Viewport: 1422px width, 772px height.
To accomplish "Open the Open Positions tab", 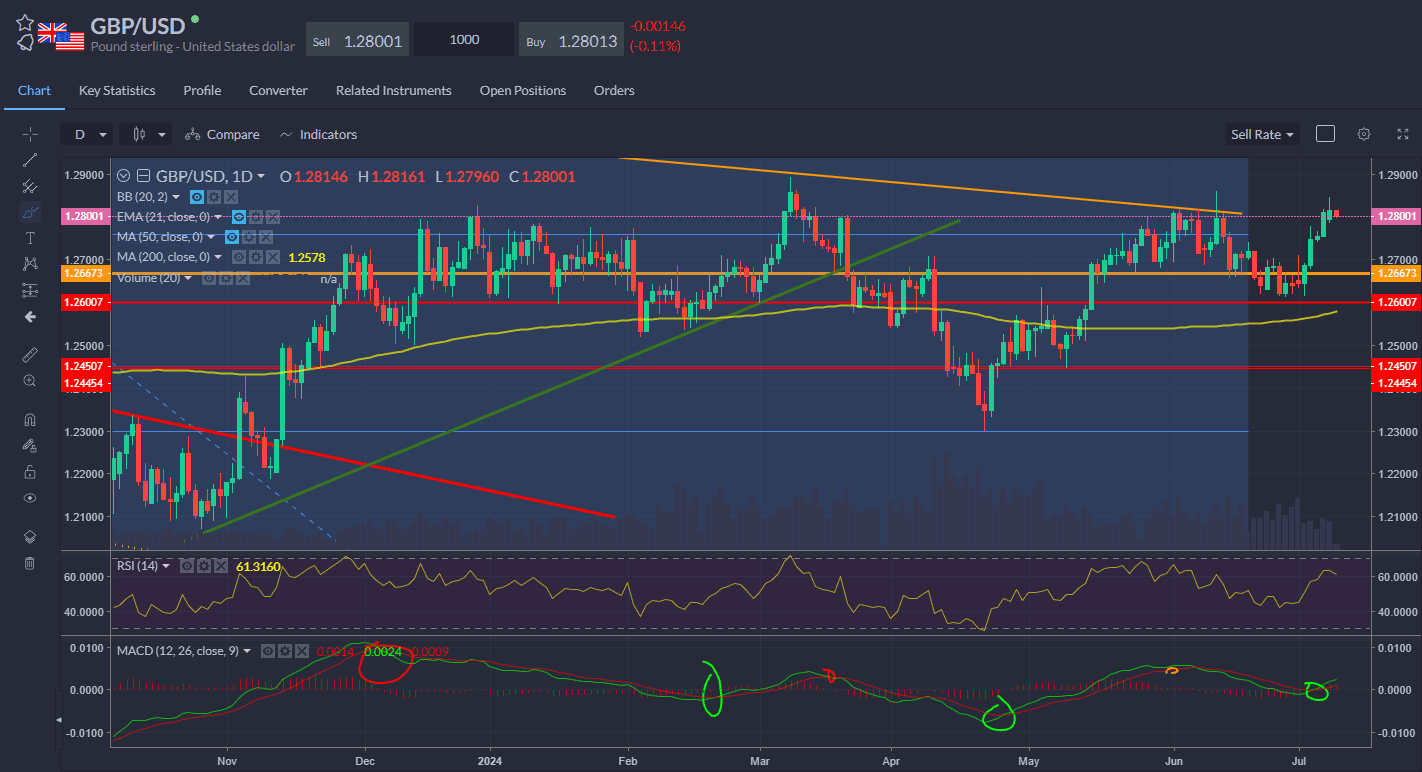I will (x=522, y=90).
